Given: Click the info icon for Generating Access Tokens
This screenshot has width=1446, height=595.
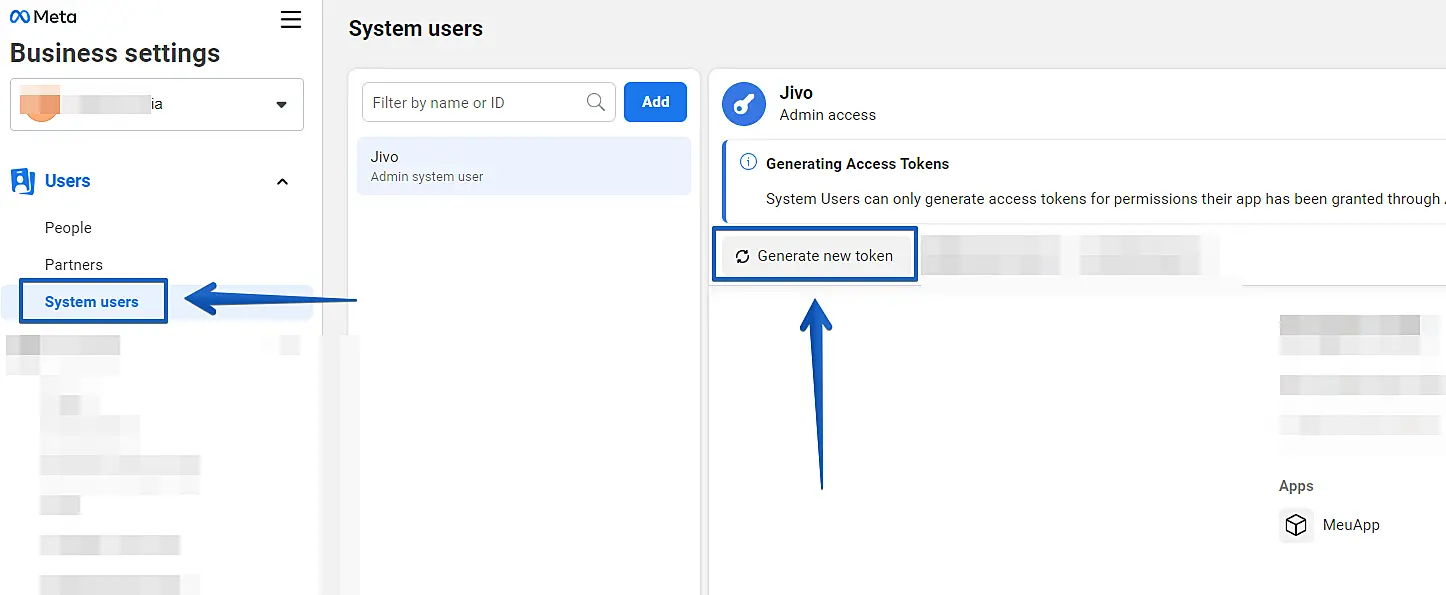Looking at the screenshot, I should tap(747, 162).
